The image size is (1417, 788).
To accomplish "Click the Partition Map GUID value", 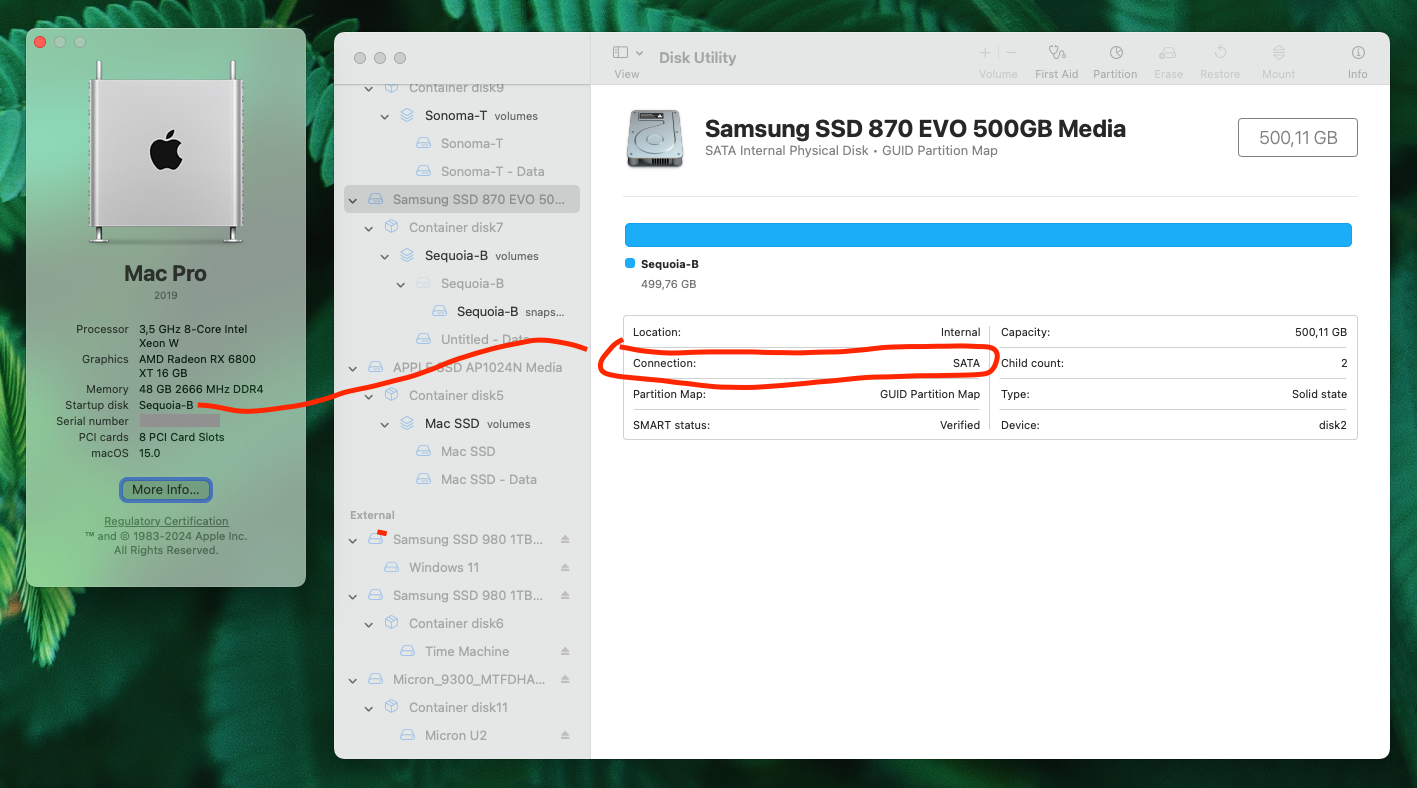I will pos(930,394).
